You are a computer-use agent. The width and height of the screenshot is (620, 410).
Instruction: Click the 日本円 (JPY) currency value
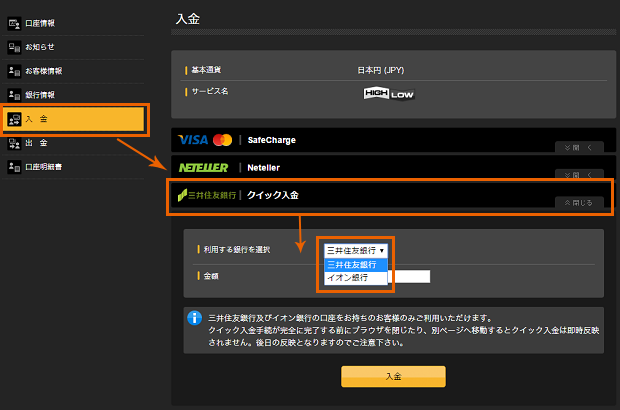381,70
